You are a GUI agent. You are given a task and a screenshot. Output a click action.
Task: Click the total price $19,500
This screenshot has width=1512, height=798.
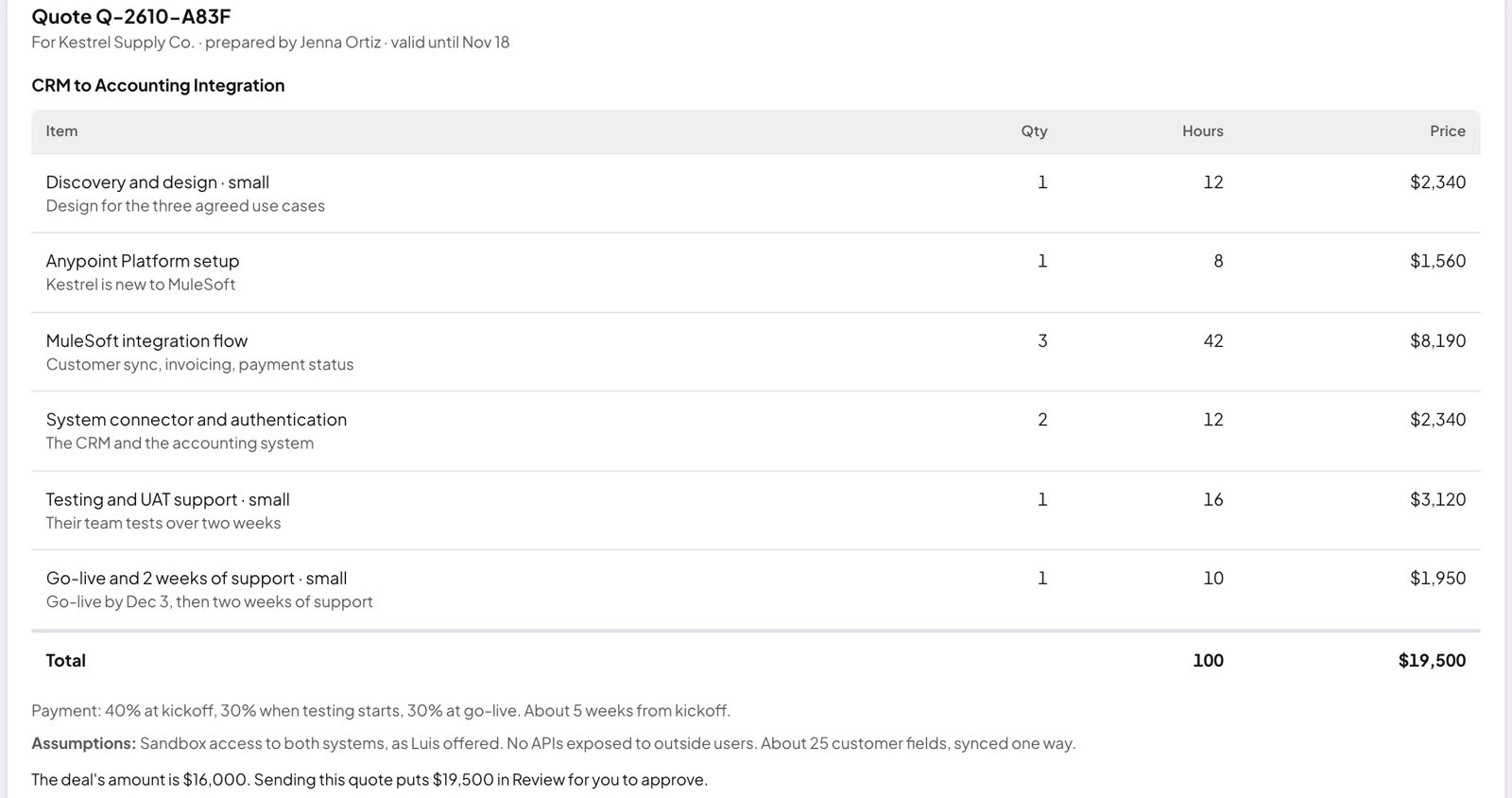[x=1432, y=661]
